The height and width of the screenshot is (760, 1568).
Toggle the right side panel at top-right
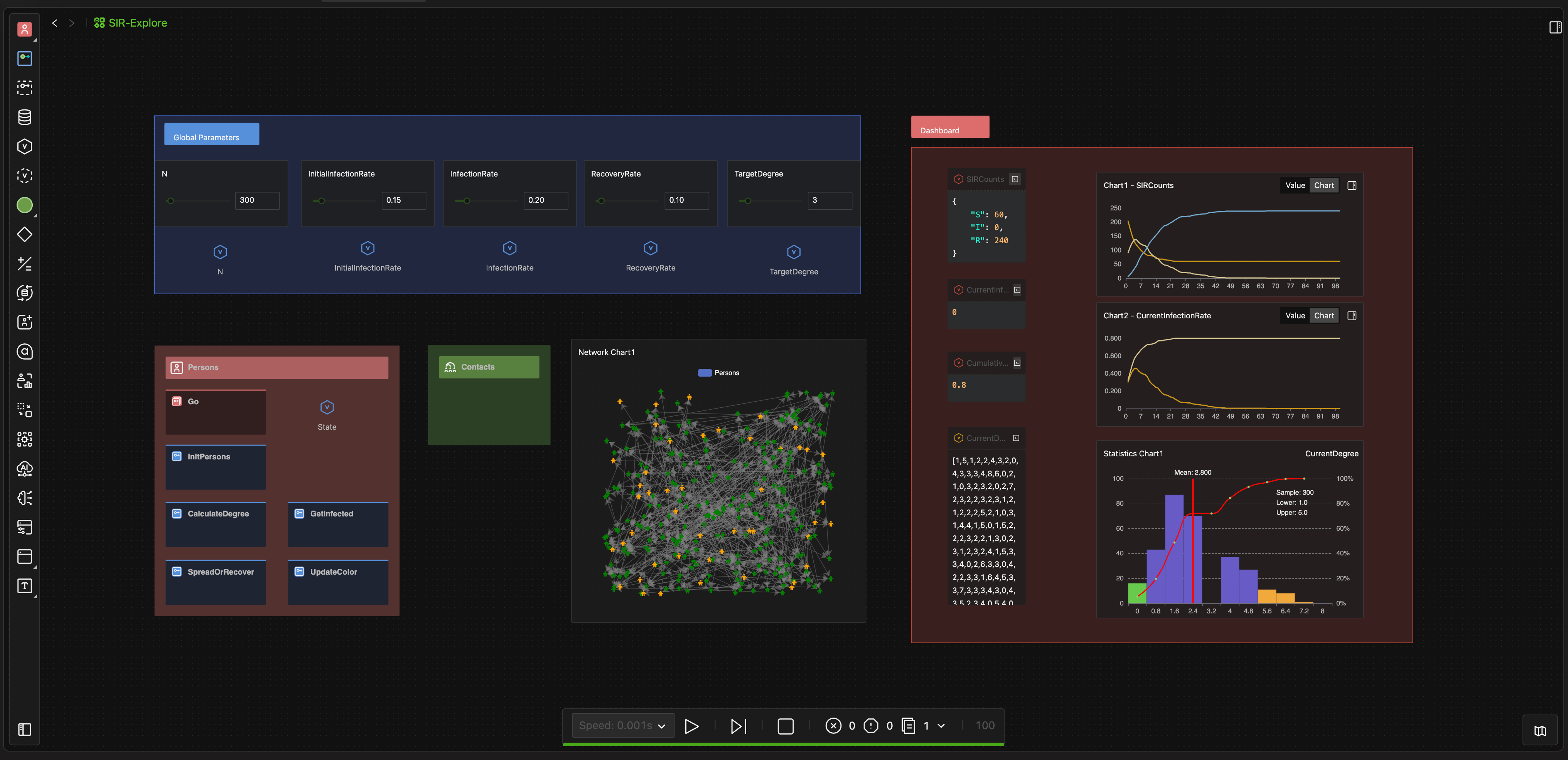click(x=1555, y=27)
